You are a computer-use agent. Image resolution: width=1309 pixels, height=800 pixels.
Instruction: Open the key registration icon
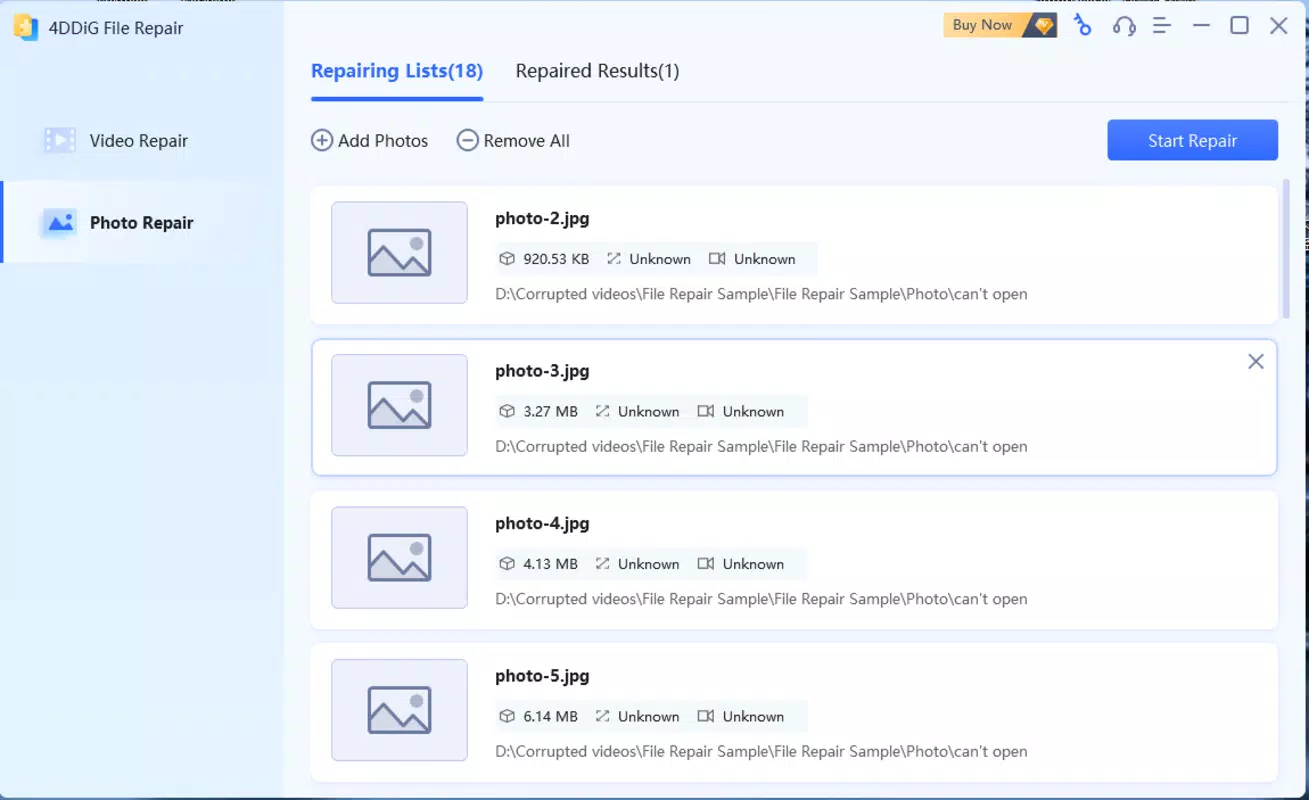(x=1082, y=26)
